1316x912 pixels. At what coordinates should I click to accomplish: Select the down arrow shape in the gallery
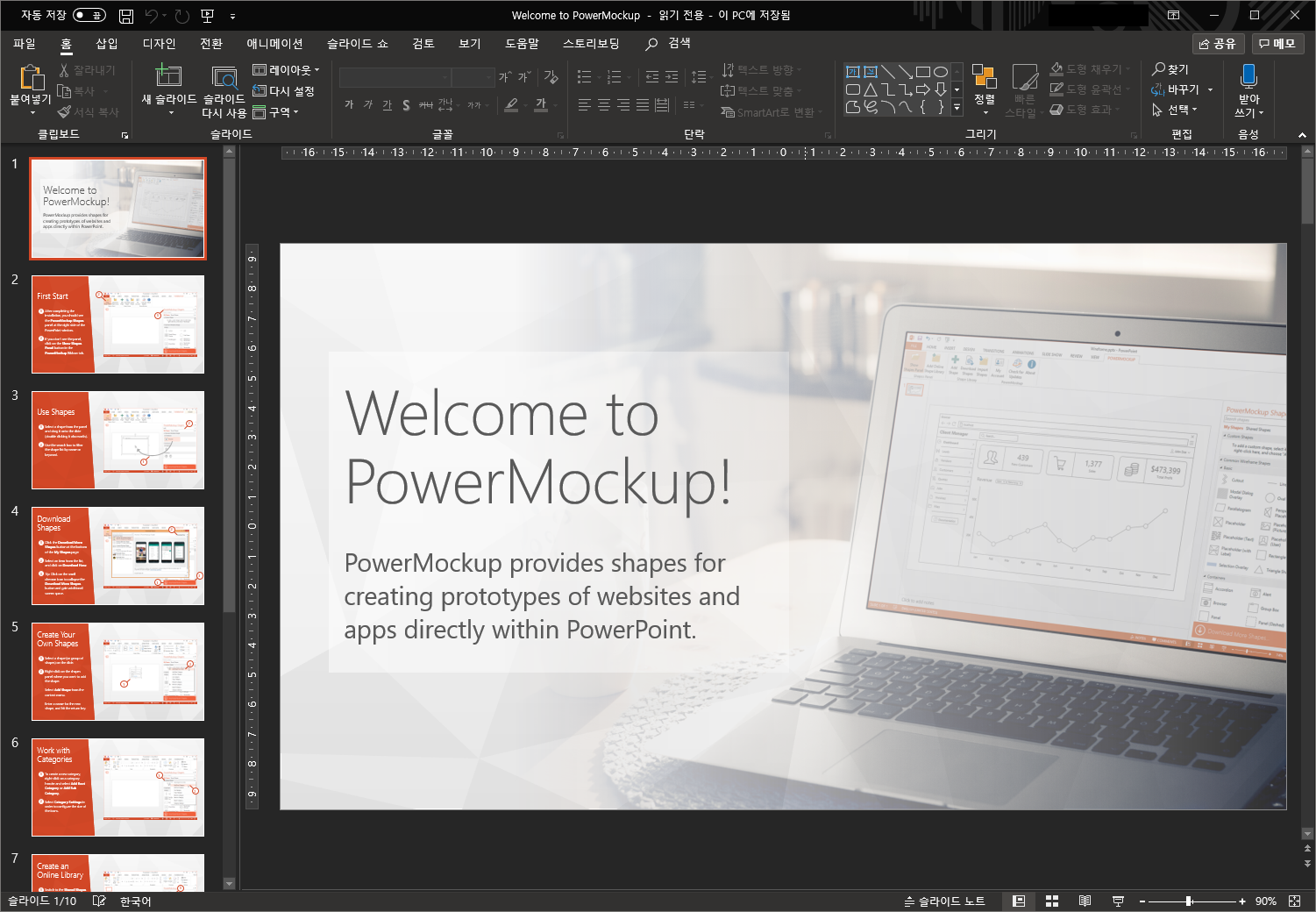pos(940,89)
